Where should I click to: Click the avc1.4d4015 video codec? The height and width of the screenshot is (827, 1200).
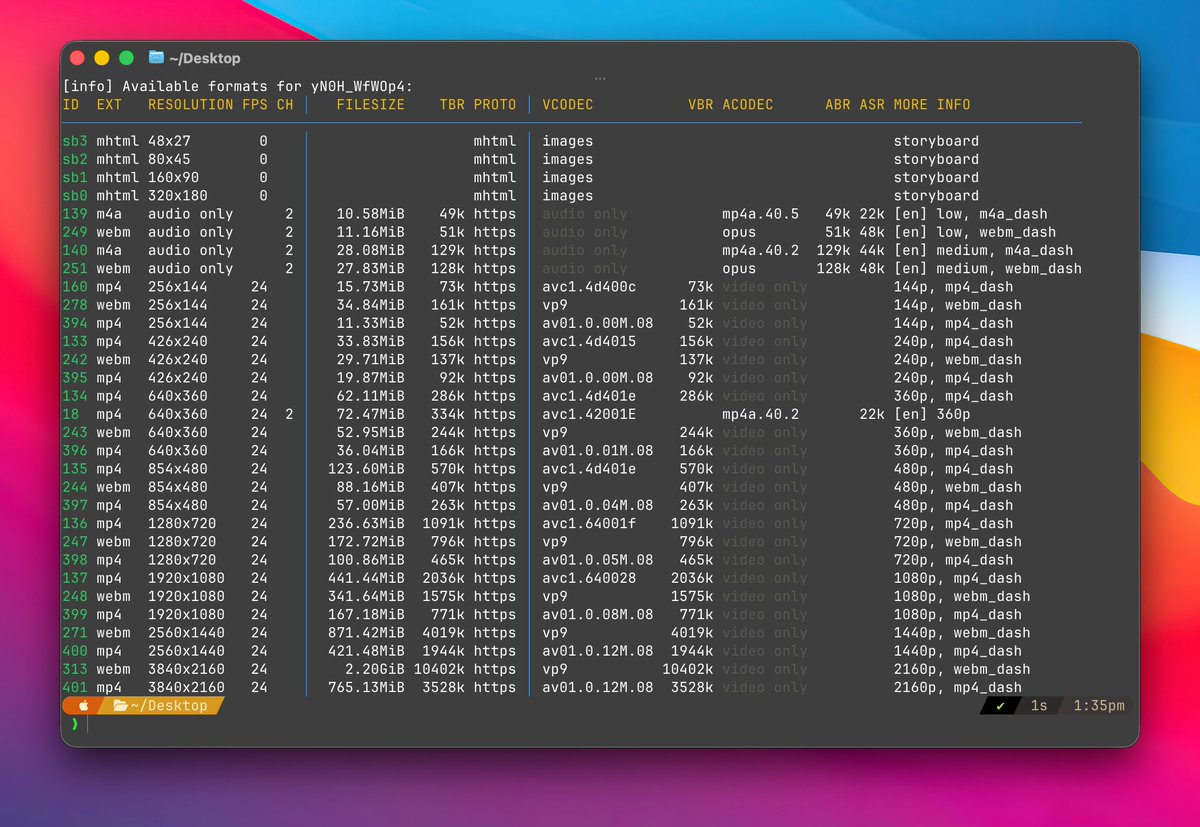589,342
